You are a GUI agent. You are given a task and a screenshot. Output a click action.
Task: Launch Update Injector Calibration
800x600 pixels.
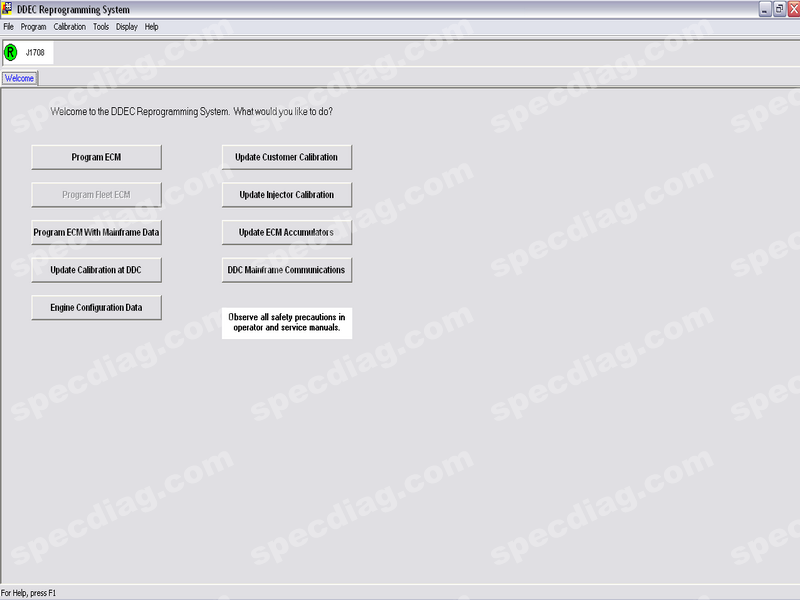[x=287, y=195]
